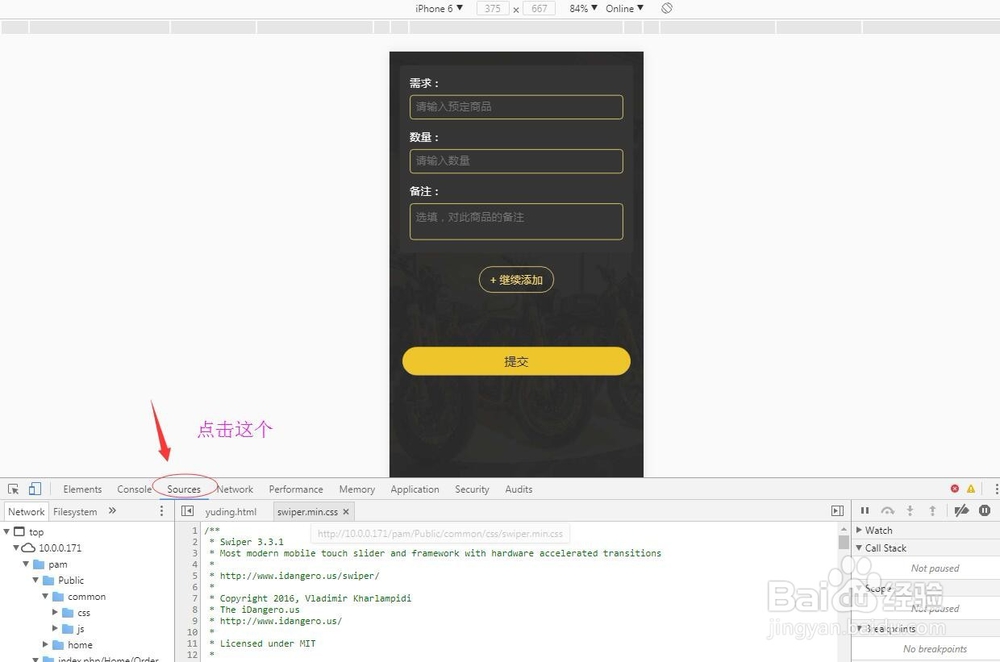
Task: Collapse the Call Stack section
Action: click(x=859, y=547)
